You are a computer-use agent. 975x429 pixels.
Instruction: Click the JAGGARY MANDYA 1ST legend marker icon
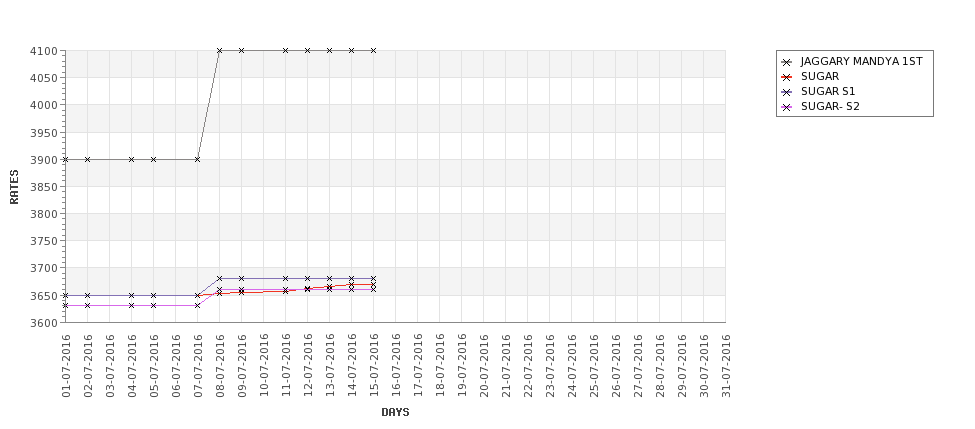coord(787,61)
